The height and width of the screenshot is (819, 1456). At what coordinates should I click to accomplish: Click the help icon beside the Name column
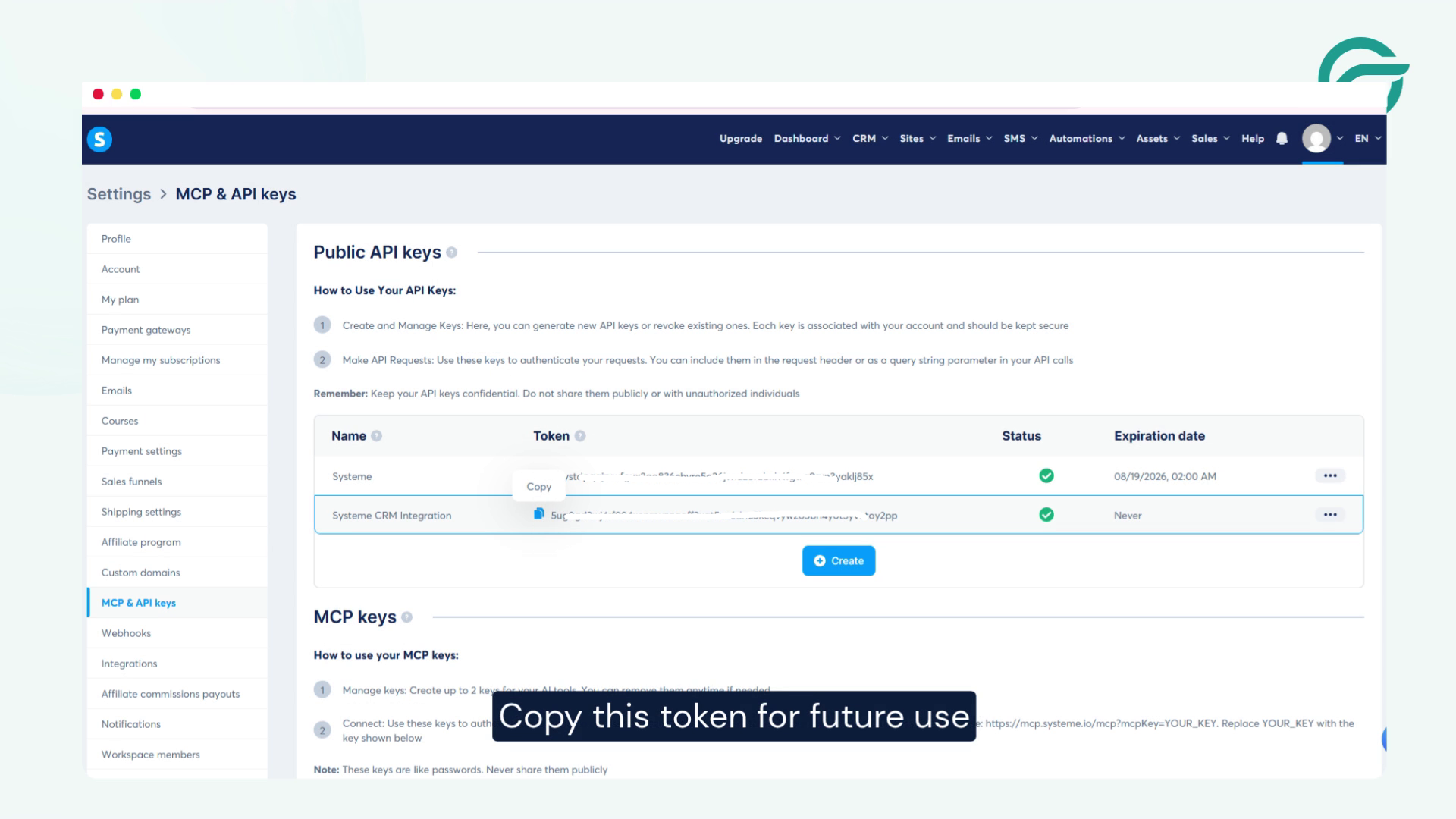(x=377, y=436)
